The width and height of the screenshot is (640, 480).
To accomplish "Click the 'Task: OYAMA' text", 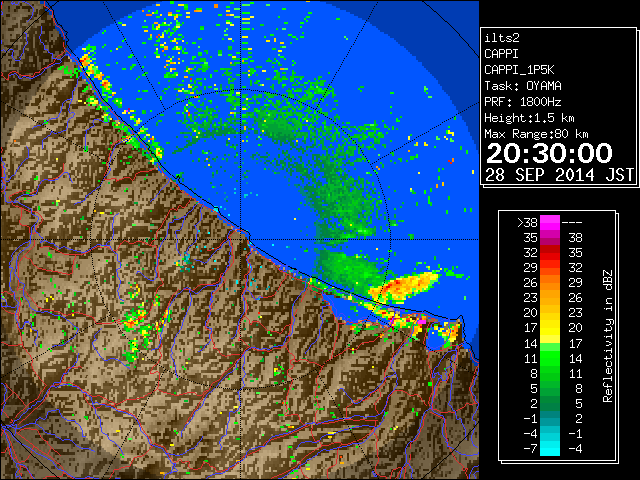I will point(523,86).
